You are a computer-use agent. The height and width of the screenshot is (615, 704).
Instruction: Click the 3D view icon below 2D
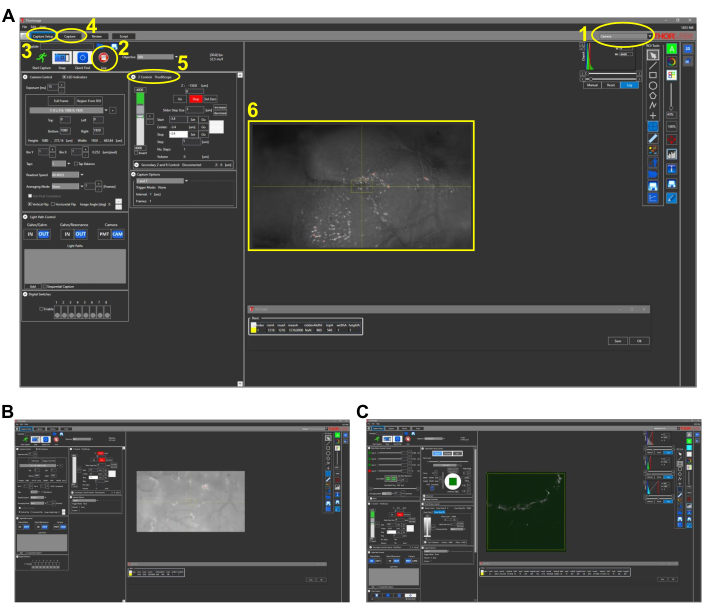point(688,62)
